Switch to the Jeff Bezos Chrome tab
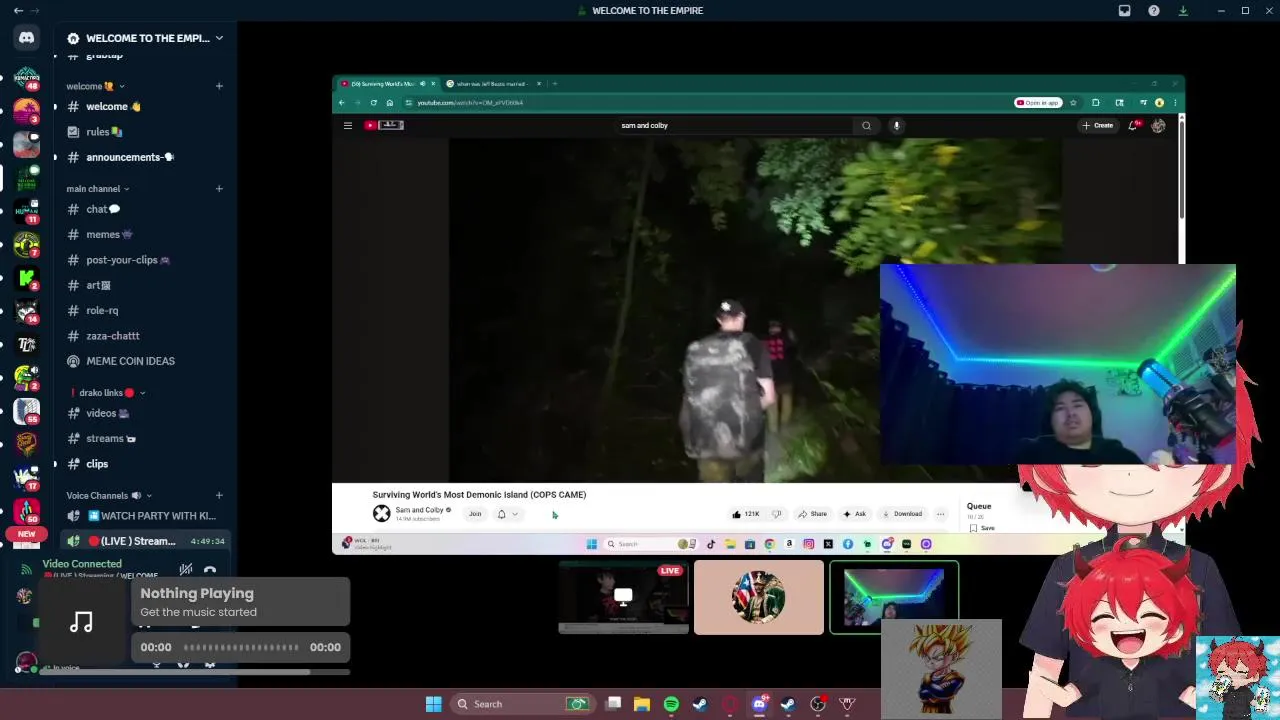Image resolution: width=1280 pixels, height=720 pixels. (491, 84)
